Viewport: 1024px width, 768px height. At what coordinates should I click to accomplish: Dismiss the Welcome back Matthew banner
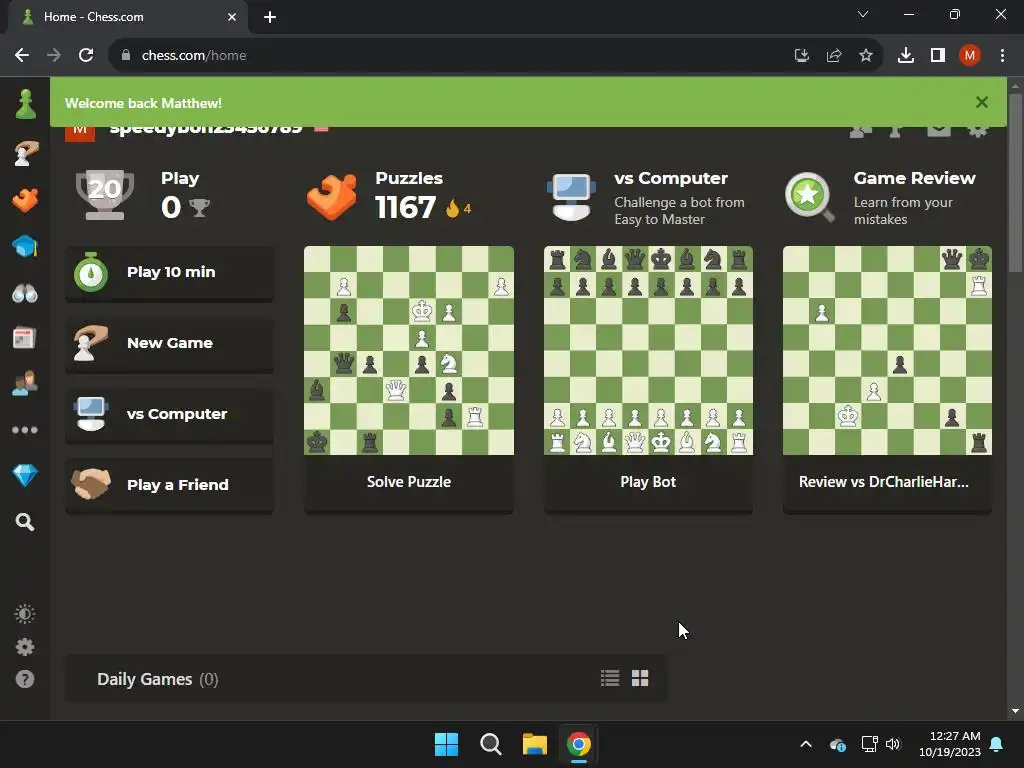pyautogui.click(x=982, y=102)
